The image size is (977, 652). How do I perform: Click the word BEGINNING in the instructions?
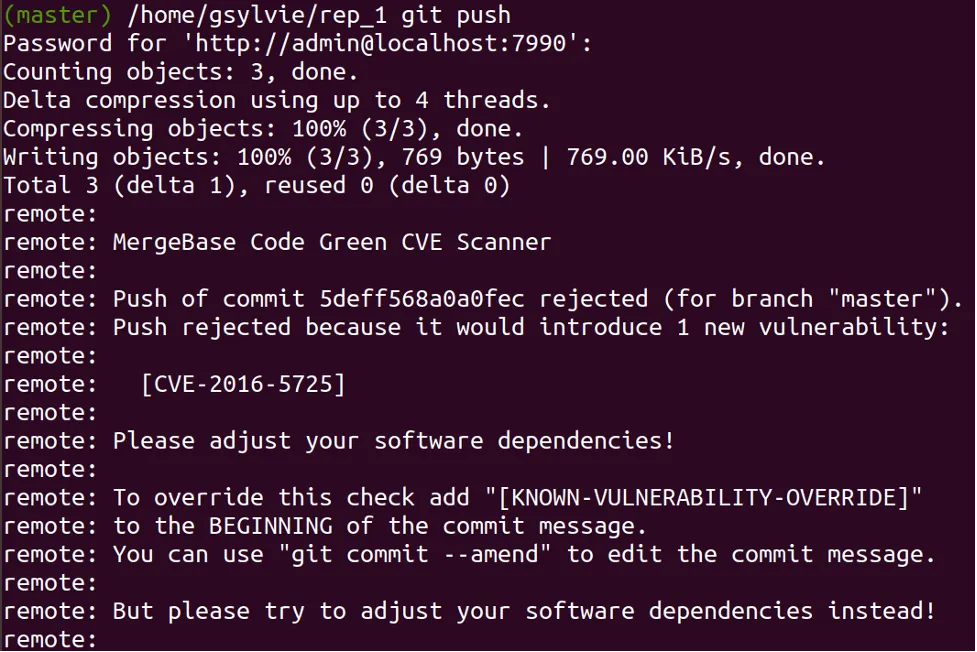coord(270,526)
